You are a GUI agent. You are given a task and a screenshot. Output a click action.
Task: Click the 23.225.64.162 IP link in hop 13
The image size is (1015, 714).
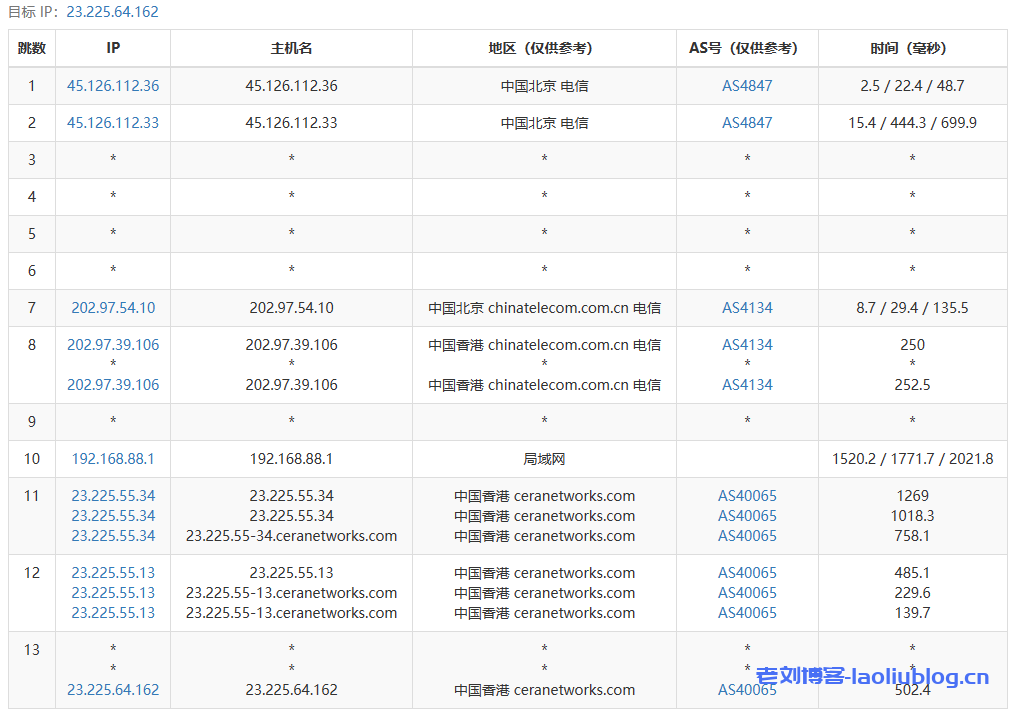(113, 690)
